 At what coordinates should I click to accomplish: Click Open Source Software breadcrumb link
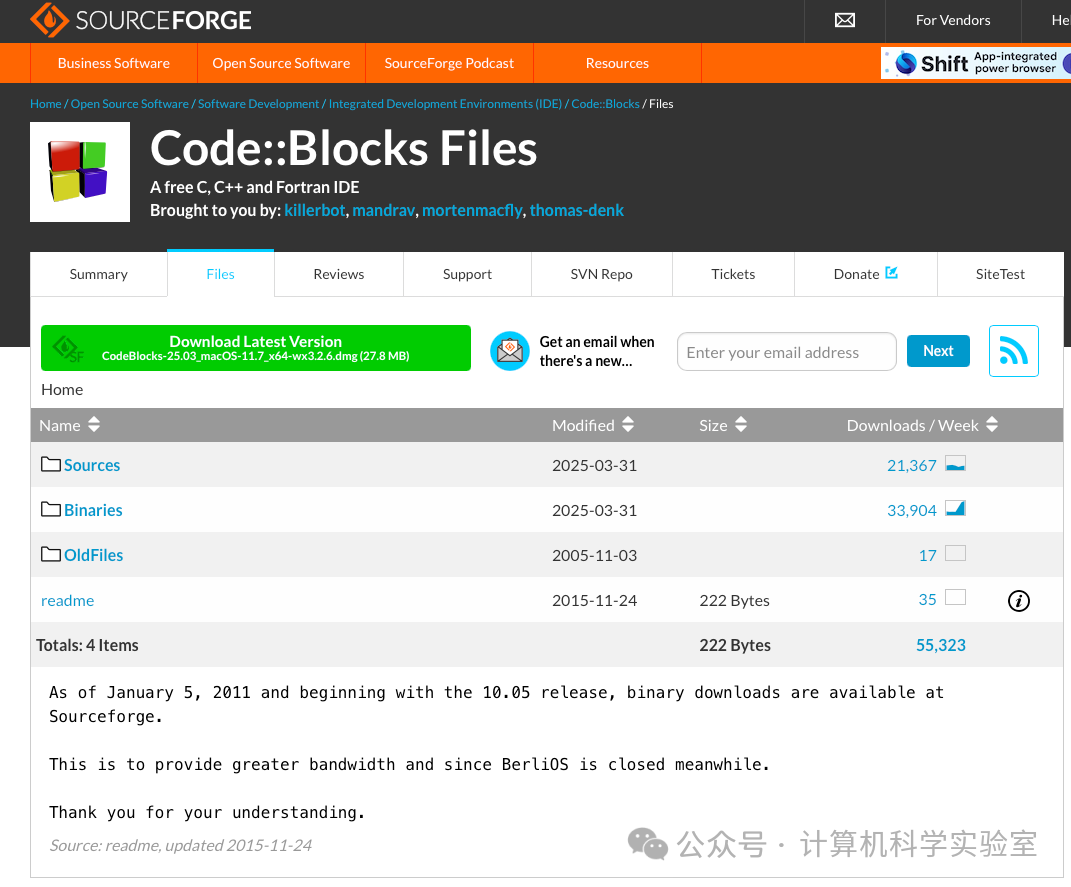point(130,104)
